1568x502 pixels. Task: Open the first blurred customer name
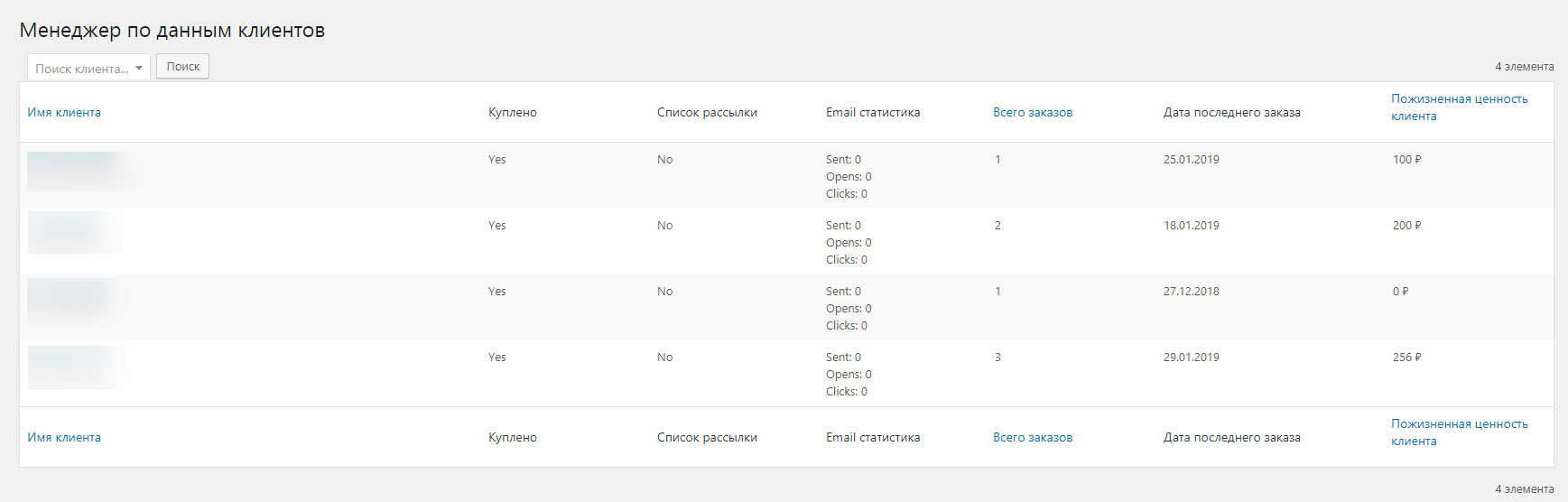point(77,171)
